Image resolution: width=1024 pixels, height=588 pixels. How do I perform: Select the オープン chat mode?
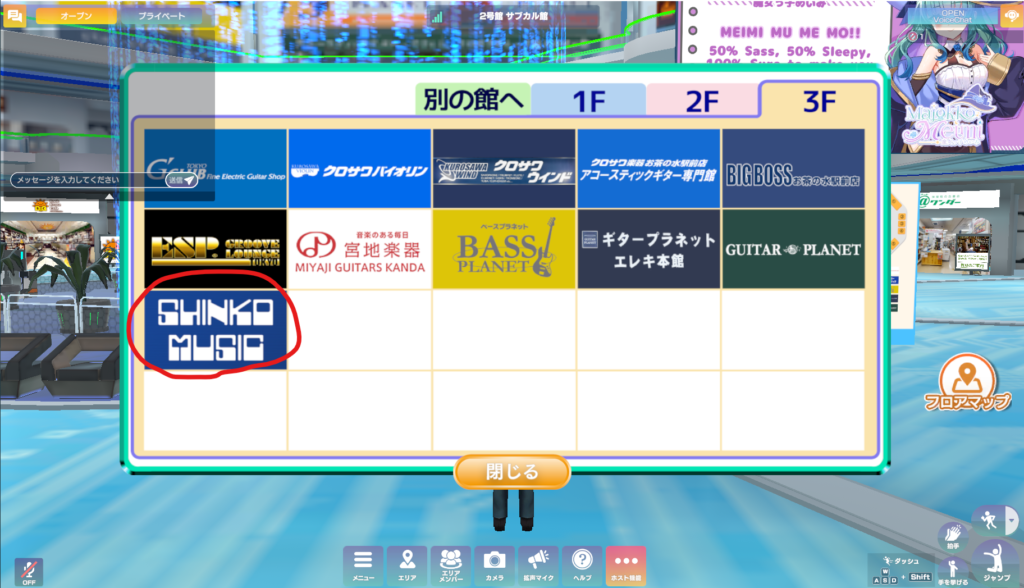click(76, 16)
